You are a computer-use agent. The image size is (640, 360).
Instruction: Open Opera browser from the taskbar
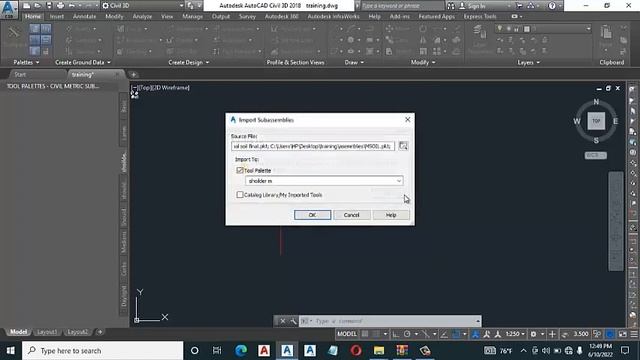356,351
